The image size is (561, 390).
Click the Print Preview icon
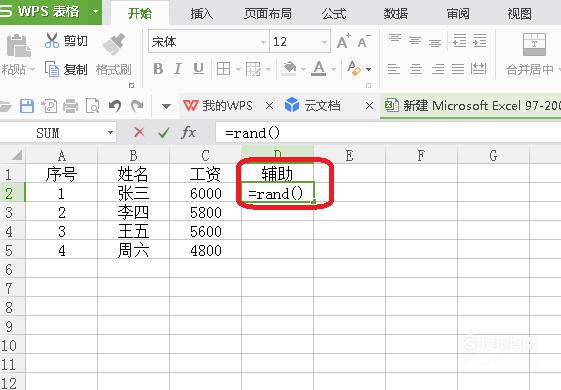pos(93,106)
